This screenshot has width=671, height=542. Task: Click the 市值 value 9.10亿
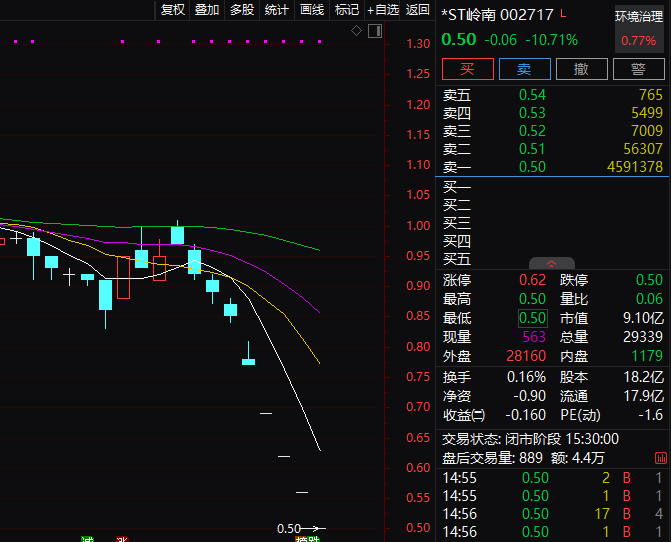point(643,318)
